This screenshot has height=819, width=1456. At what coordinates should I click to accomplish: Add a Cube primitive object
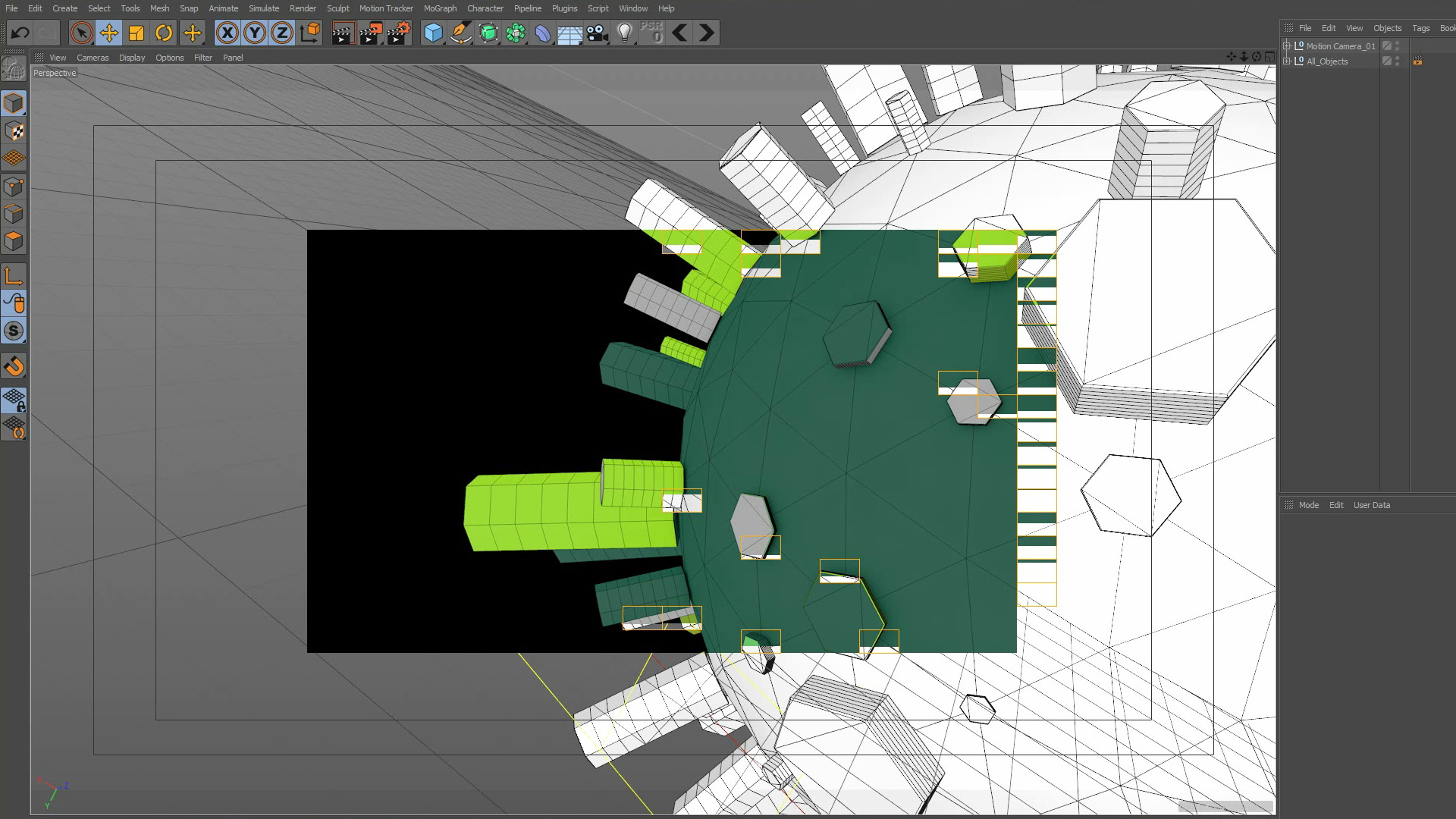433,33
